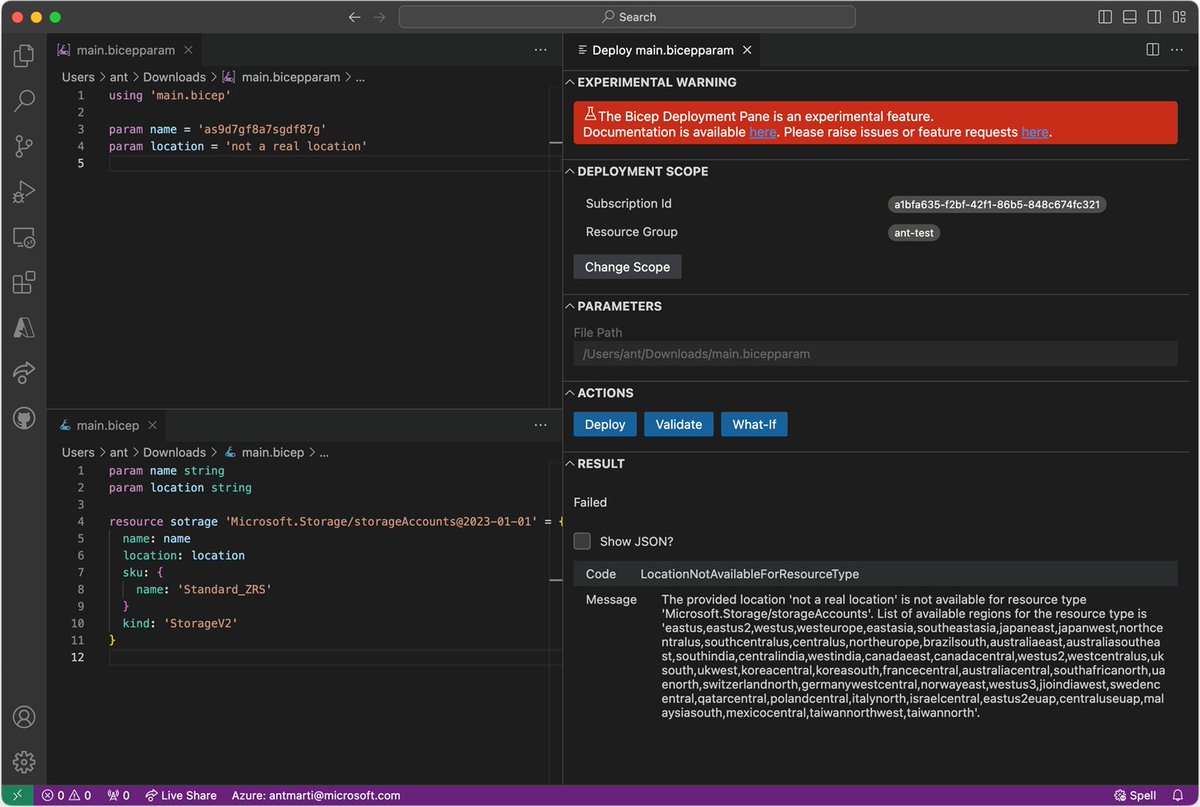
Task: Collapse the Deployment Scope section
Action: (637, 171)
